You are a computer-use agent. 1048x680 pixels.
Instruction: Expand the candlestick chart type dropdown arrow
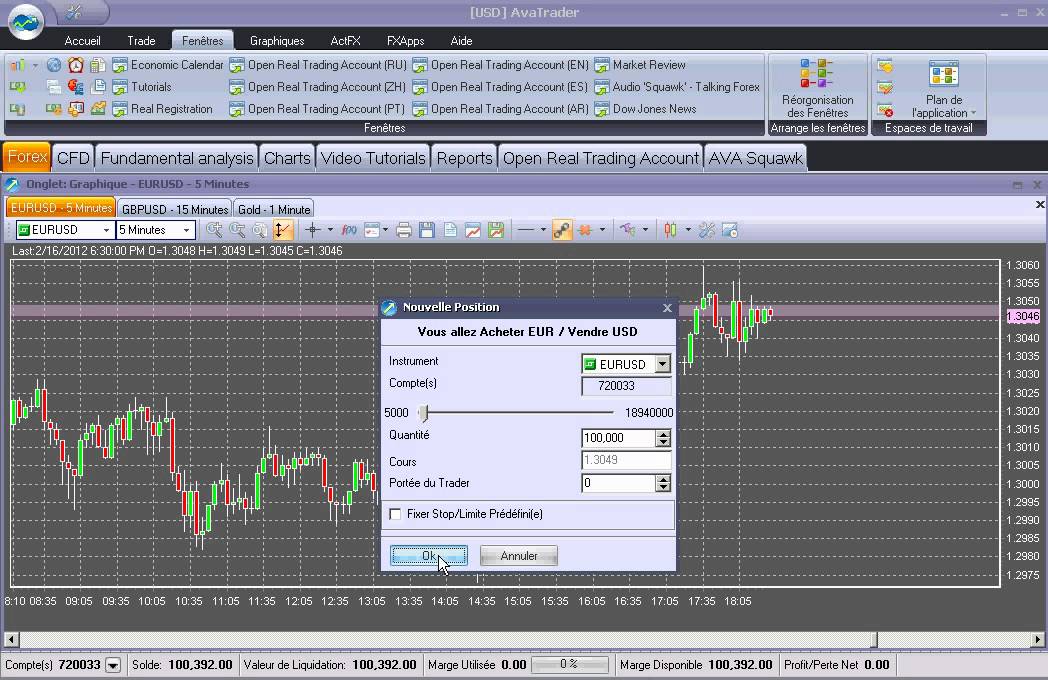tap(688, 230)
